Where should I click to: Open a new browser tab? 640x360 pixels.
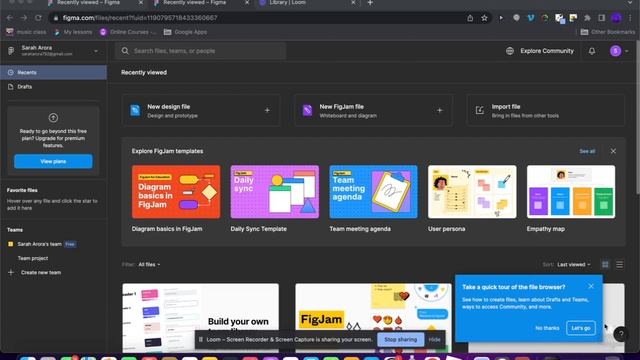pyautogui.click(x=370, y=3)
